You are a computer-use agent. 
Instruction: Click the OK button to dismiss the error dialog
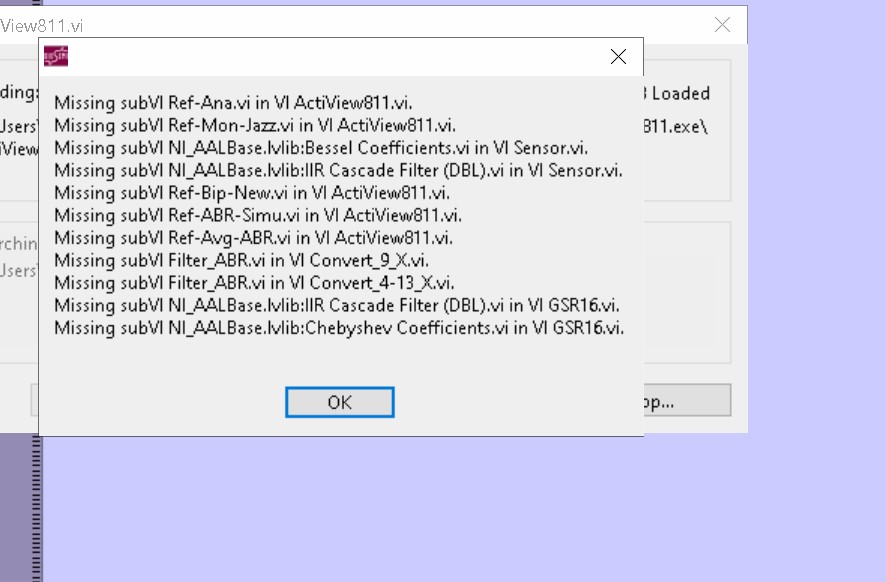tap(339, 402)
